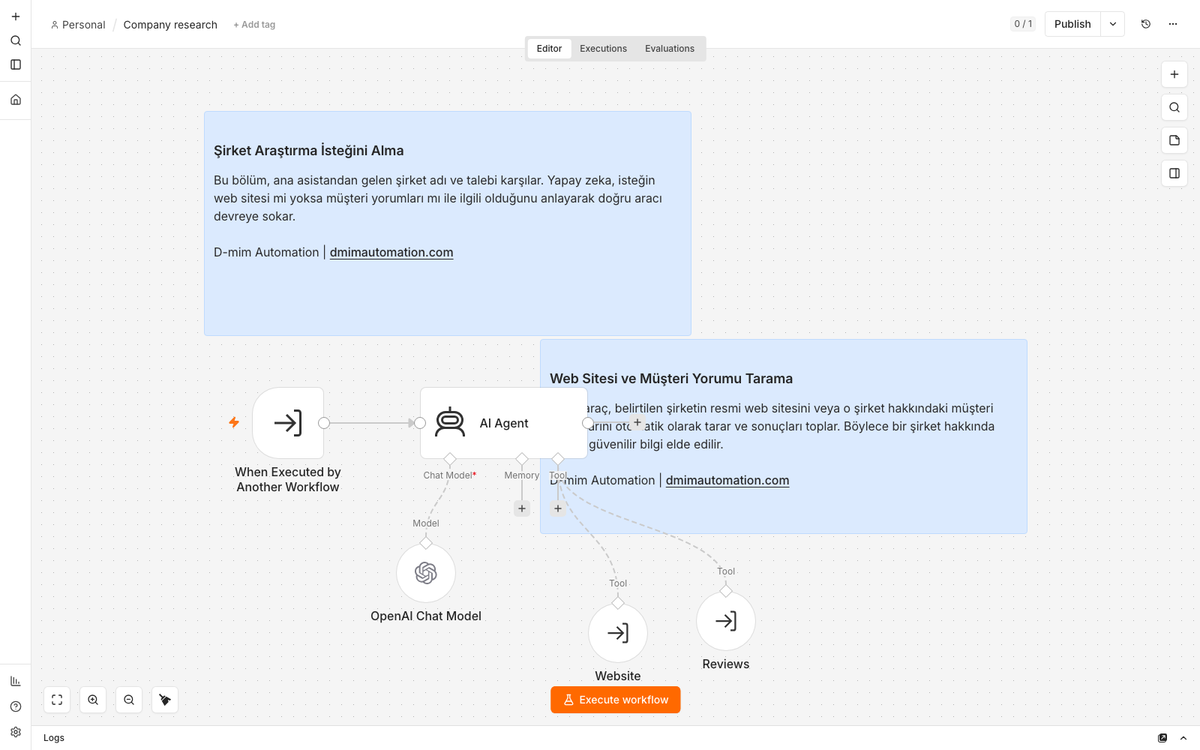Select the OpenAI Chat Model node

[426, 573]
